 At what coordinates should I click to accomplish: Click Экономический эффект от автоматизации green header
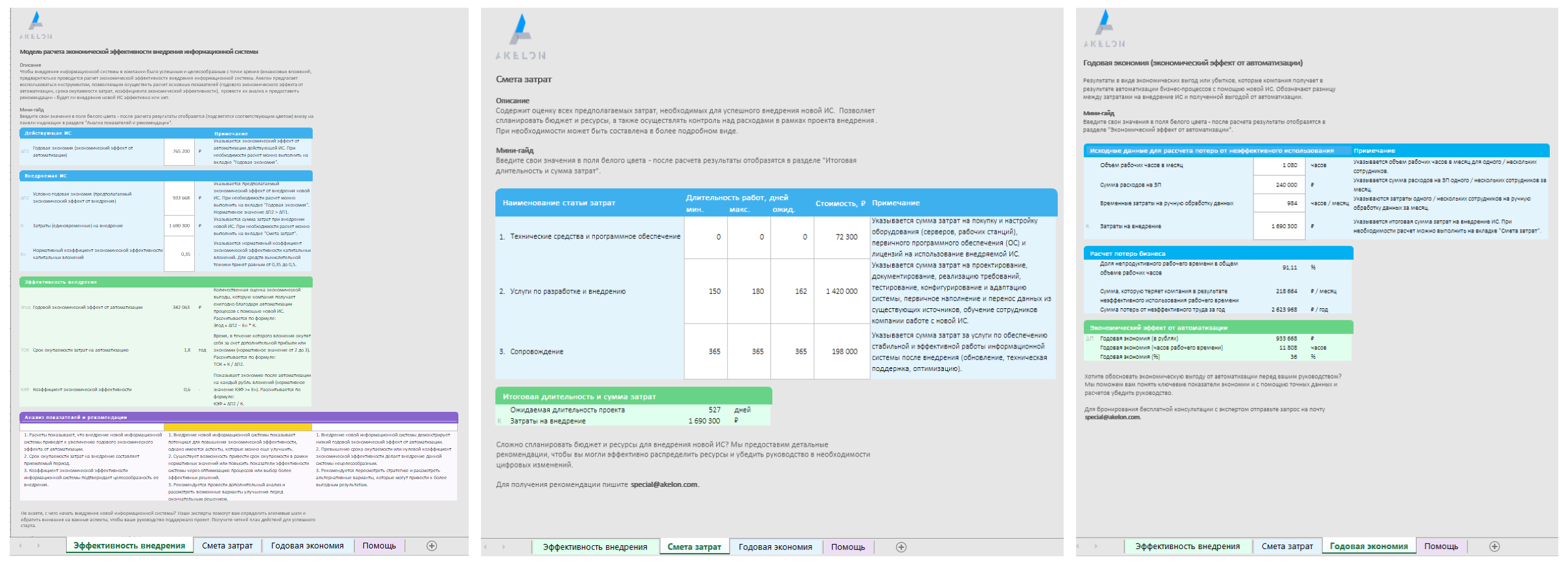(1218, 327)
